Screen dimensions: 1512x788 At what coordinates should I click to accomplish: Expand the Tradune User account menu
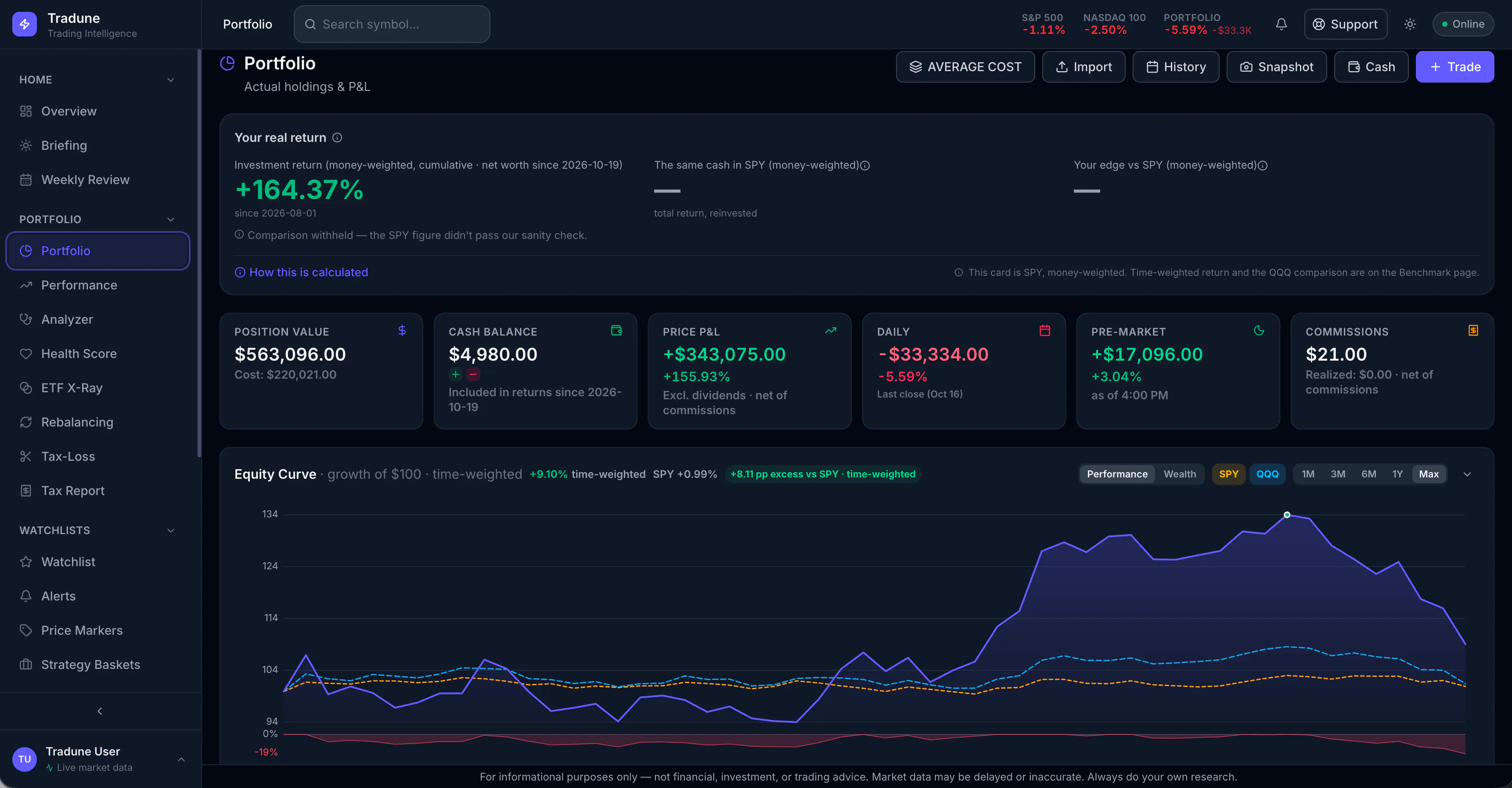coord(181,759)
